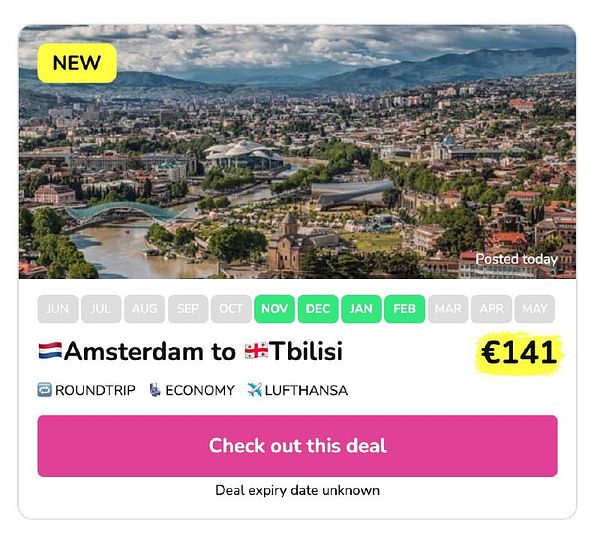Click the greyed-out SEP month chip

(x=188, y=309)
